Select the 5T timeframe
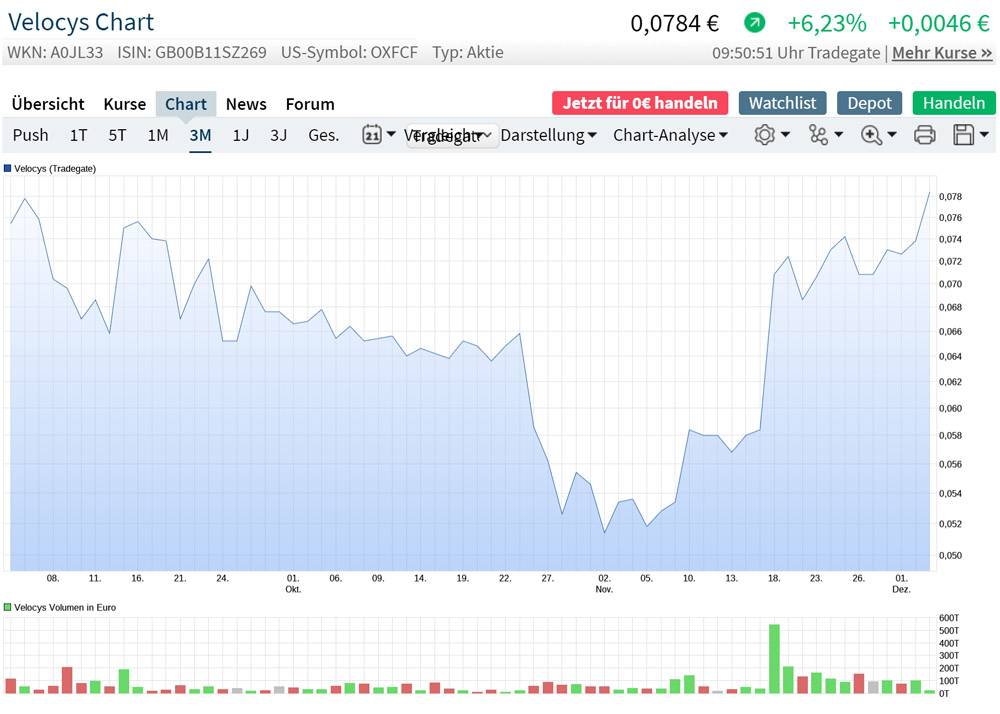This screenshot has width=1000, height=714. point(117,135)
